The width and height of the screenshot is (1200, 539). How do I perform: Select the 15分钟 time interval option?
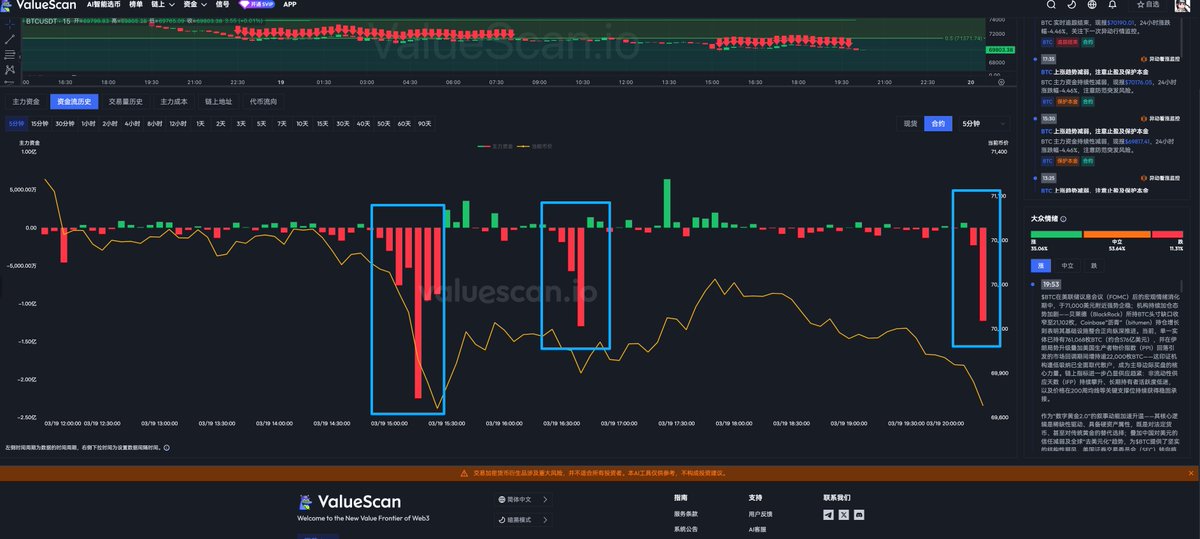pyautogui.click(x=39, y=123)
